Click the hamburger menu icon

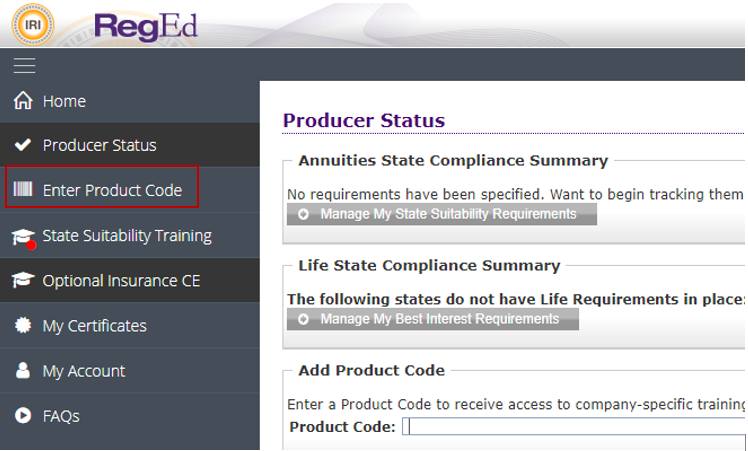(x=24, y=66)
